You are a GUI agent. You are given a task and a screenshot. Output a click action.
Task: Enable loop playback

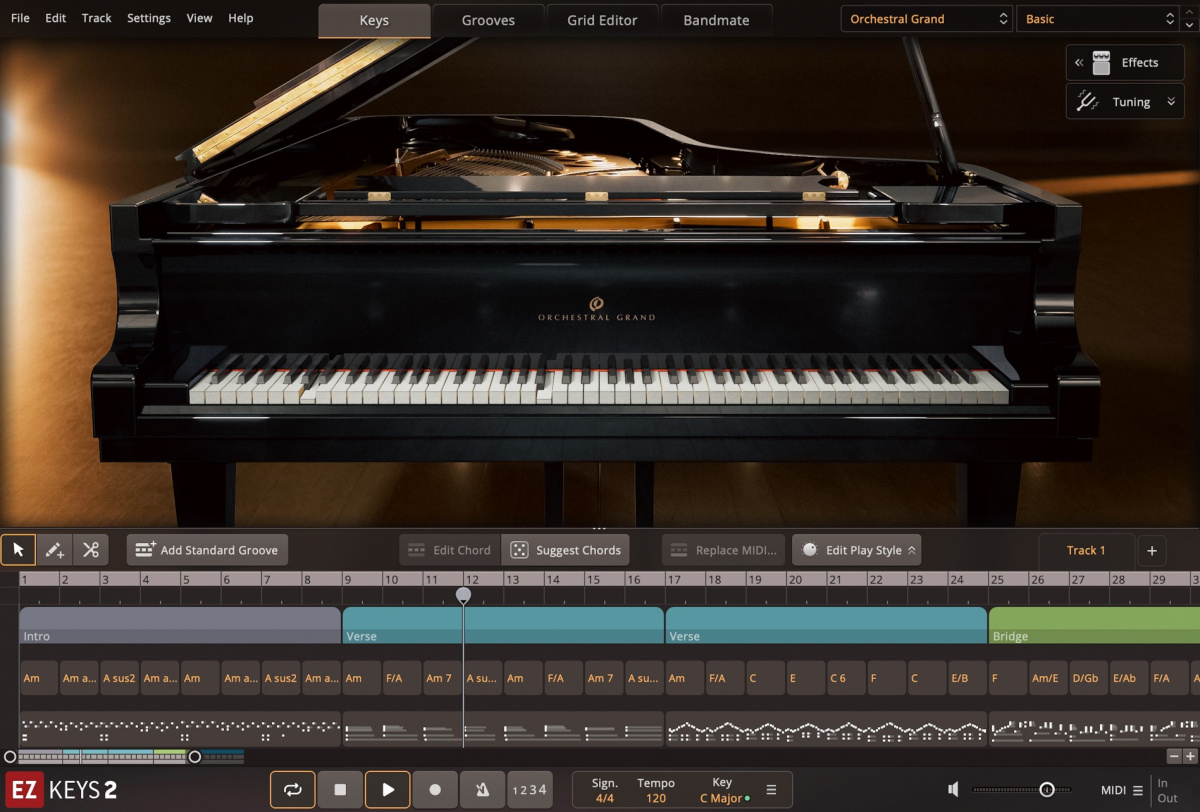point(292,789)
